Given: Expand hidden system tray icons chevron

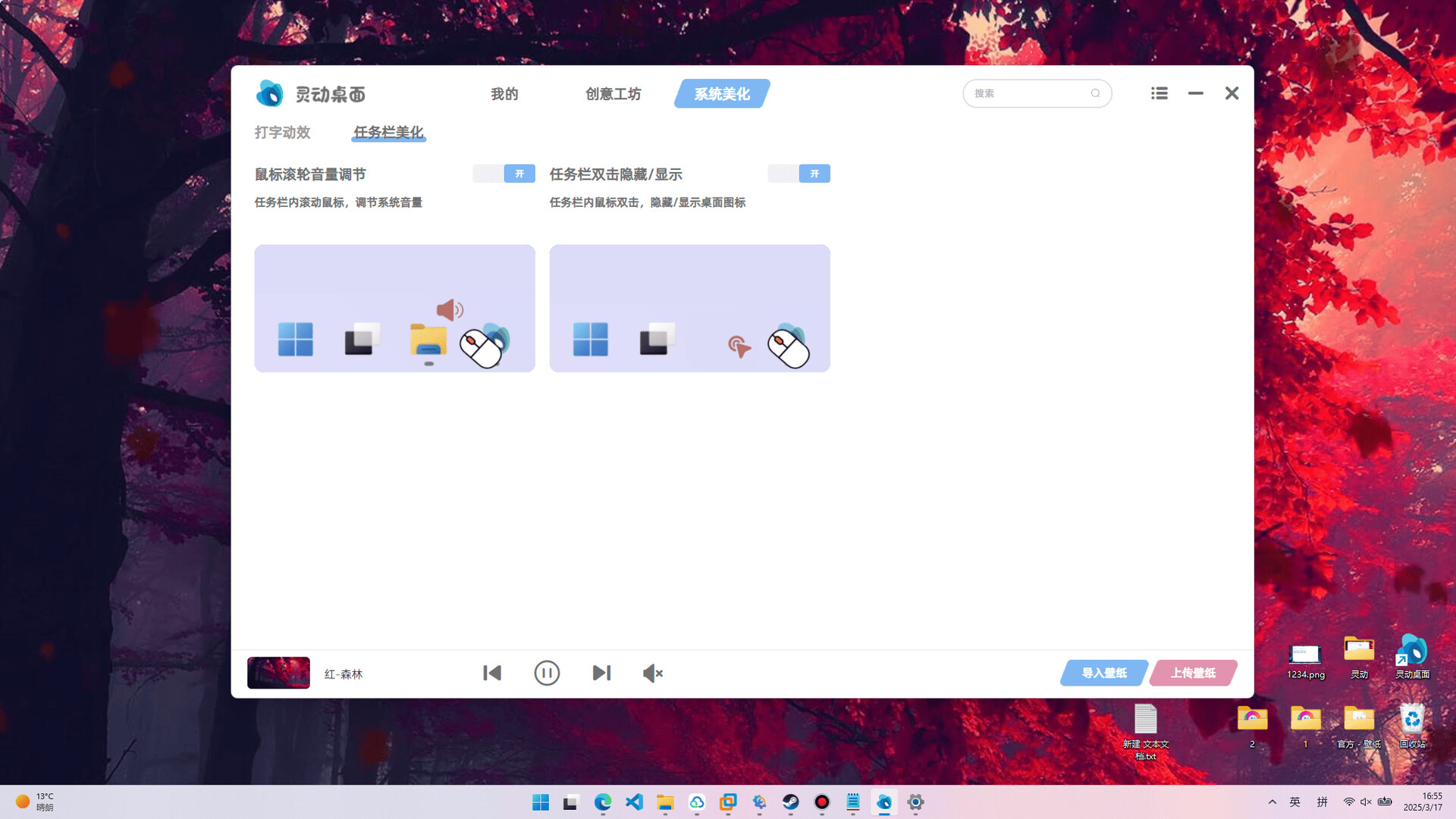Looking at the screenshot, I should coord(1272,802).
